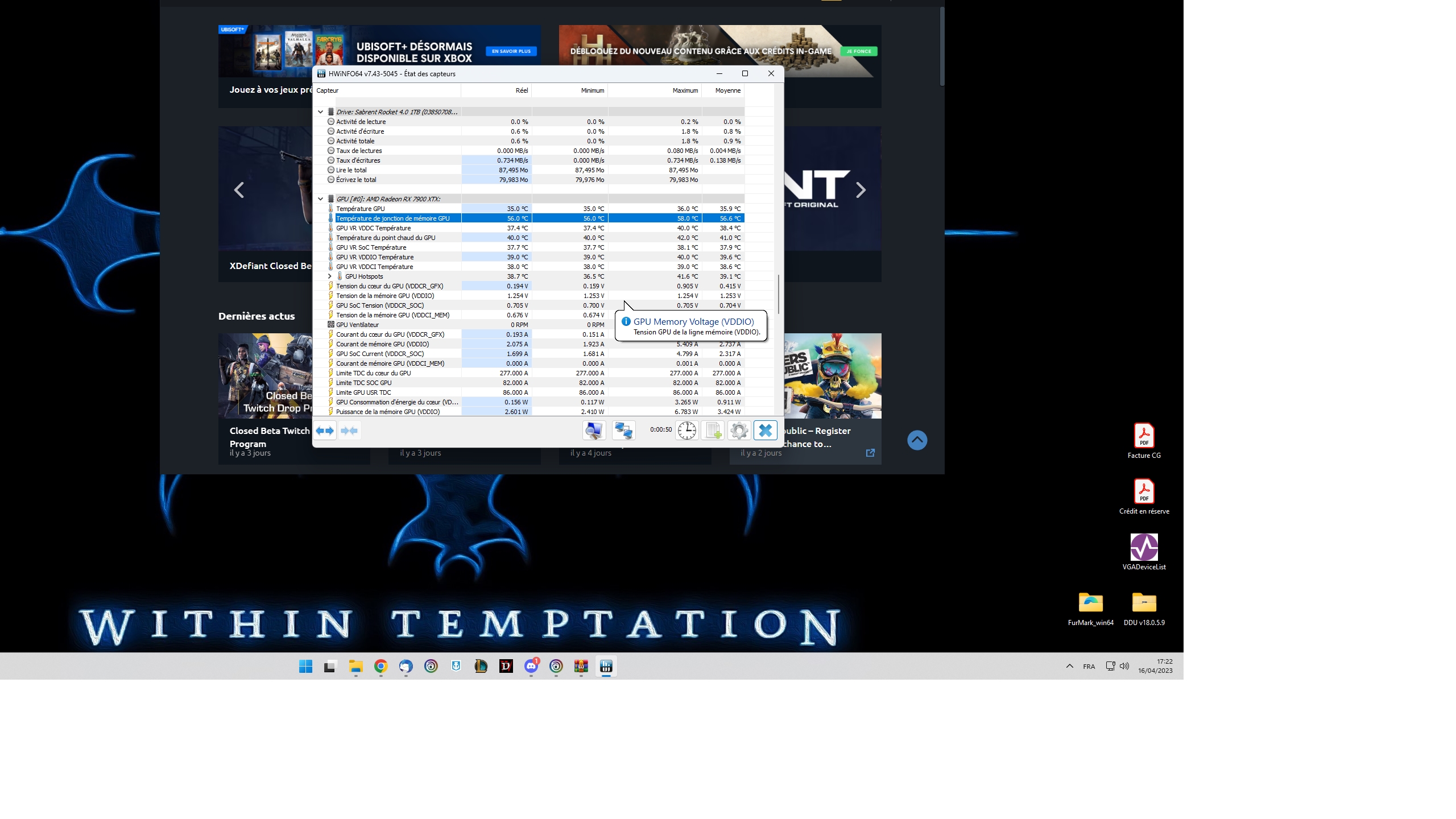The width and height of the screenshot is (1456, 819).
Task: Click the JE FONCE green button
Action: (858, 51)
